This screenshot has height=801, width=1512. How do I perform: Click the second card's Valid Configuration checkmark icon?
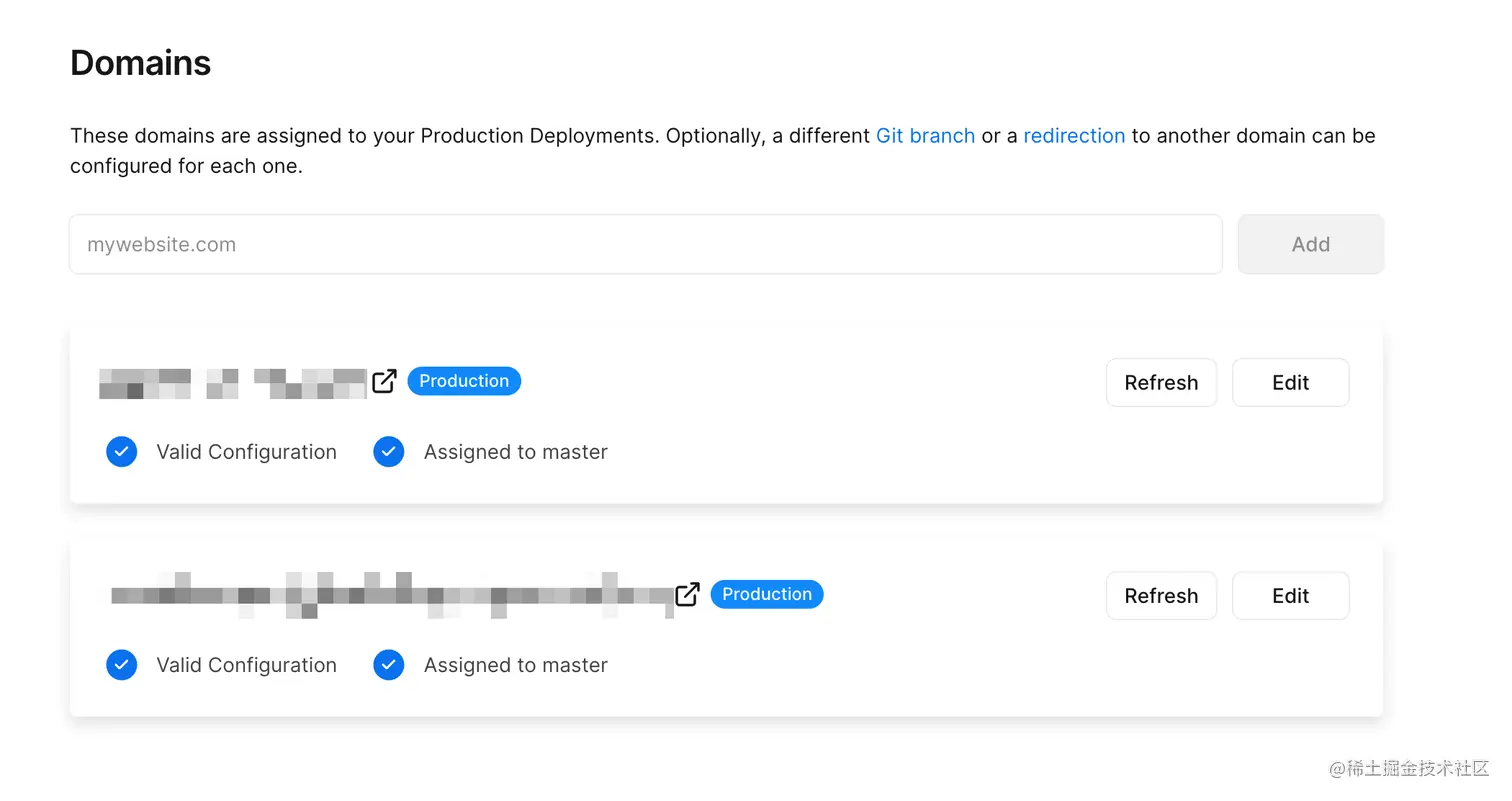click(x=122, y=665)
